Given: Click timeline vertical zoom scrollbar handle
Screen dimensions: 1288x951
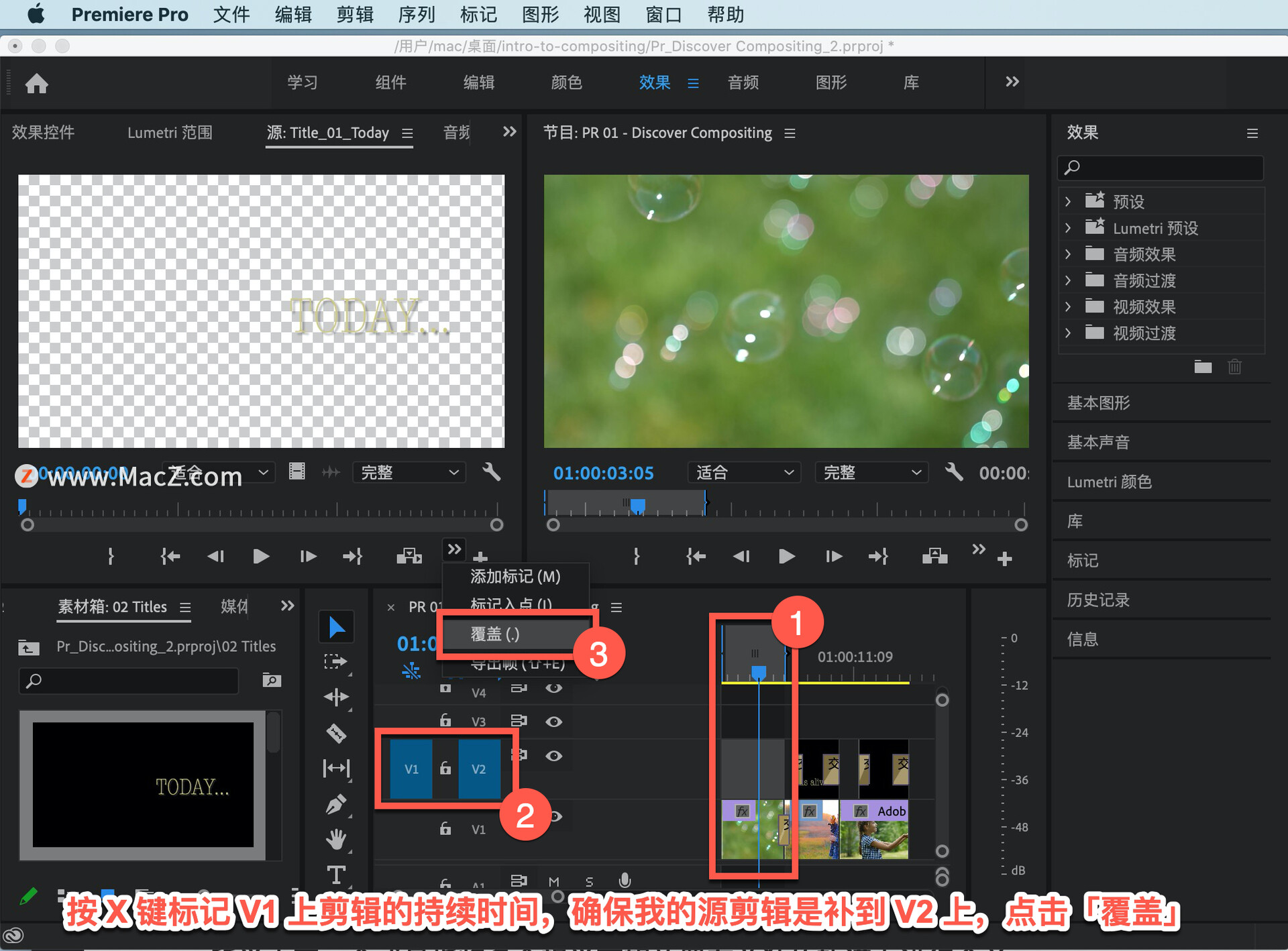Looking at the screenshot, I should coord(942,700).
